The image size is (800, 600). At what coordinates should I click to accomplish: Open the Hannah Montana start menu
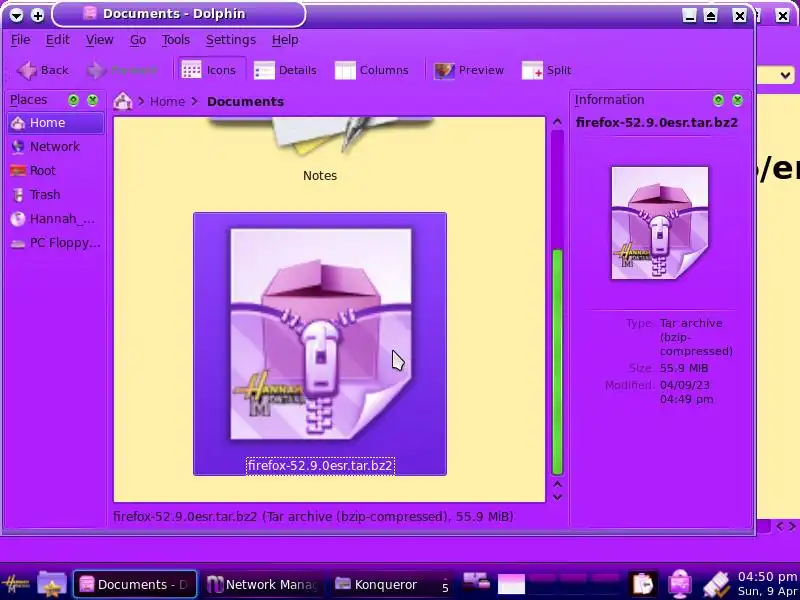click(15, 585)
